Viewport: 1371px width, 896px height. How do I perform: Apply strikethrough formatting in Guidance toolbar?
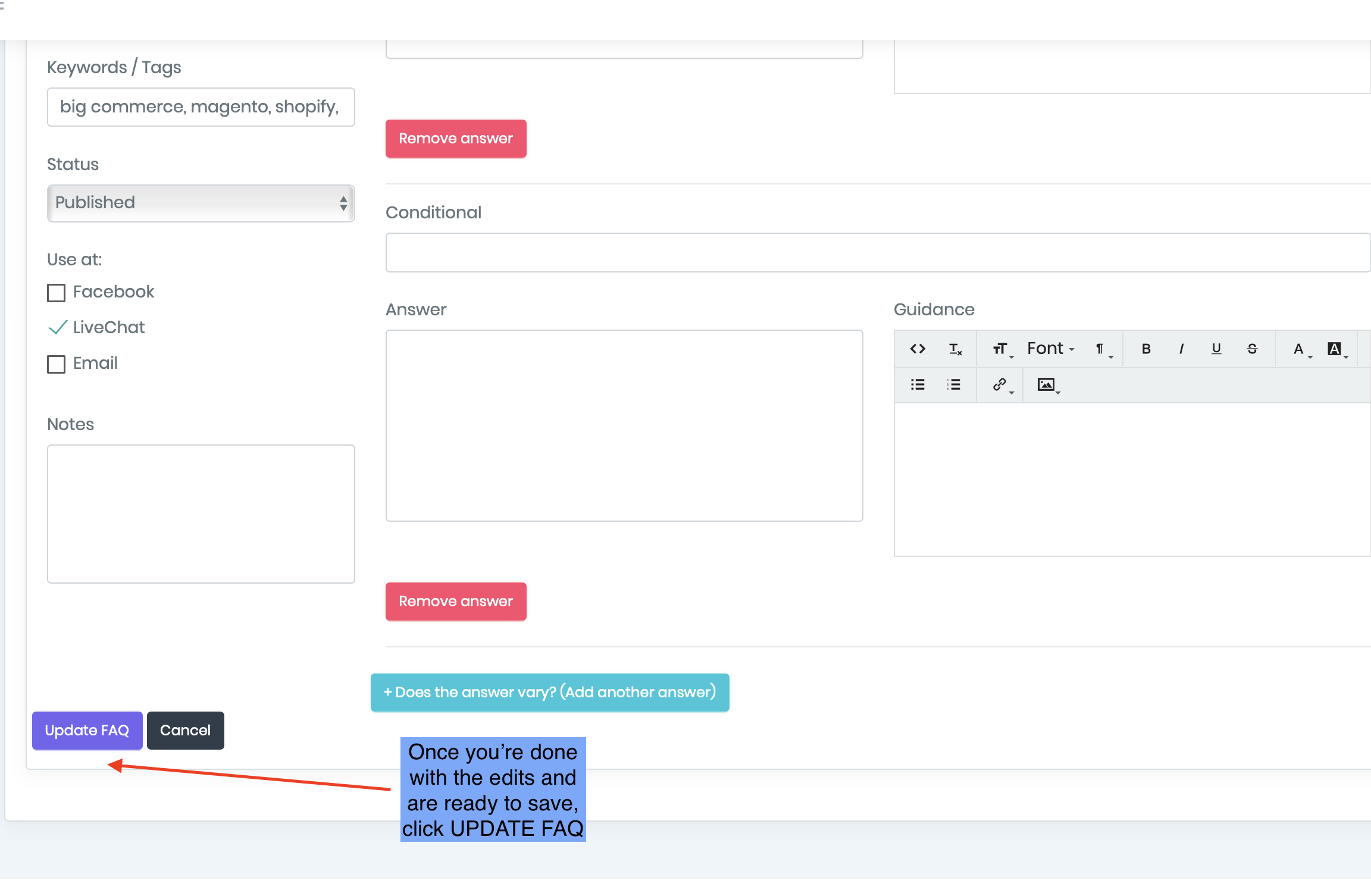[1252, 349]
